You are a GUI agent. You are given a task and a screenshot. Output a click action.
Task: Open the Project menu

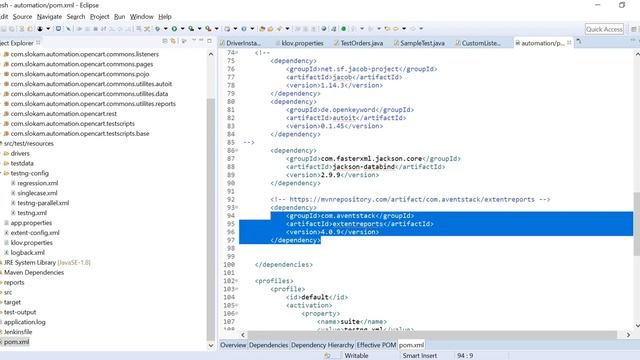pos(100,17)
